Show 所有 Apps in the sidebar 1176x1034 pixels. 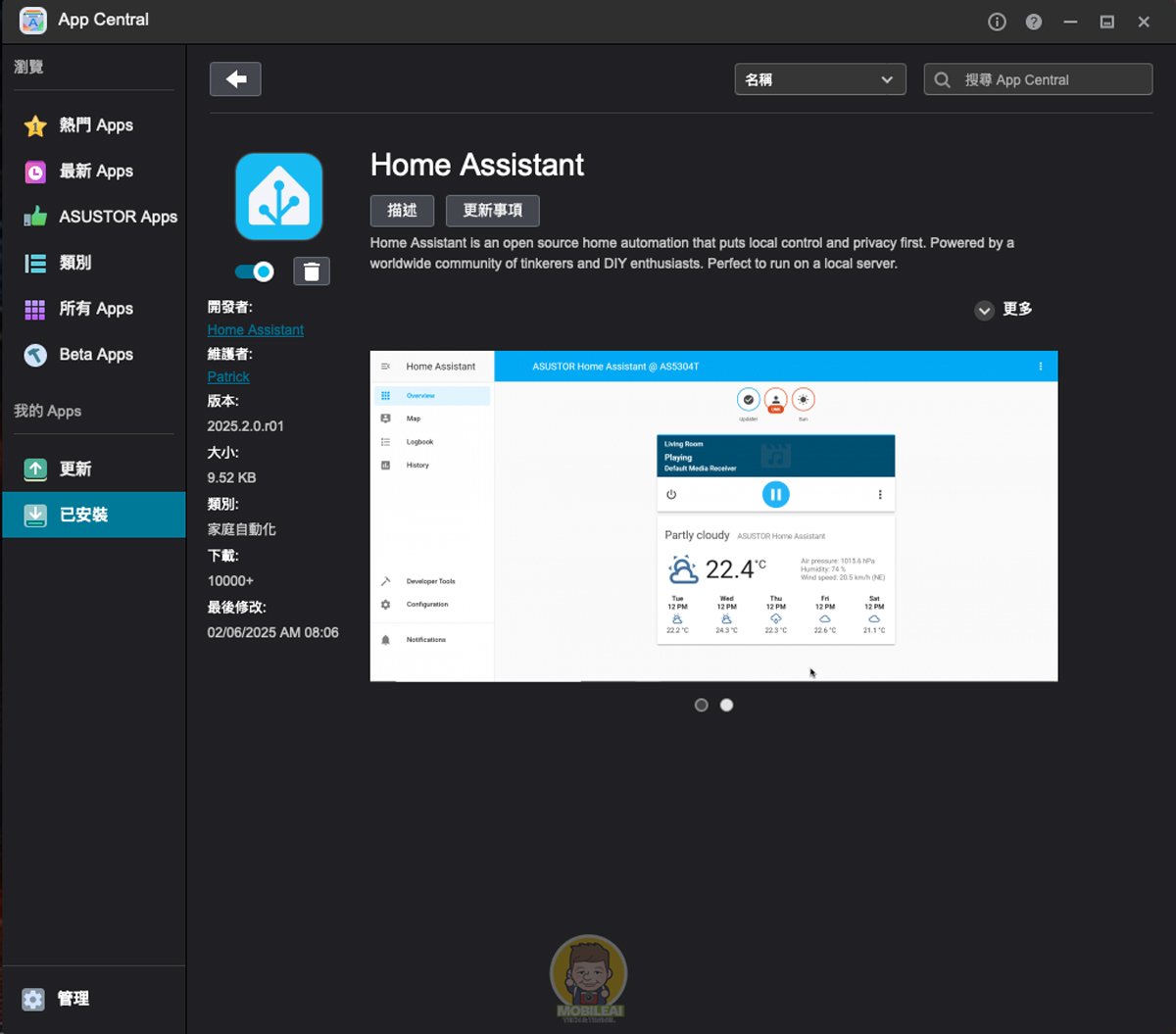tap(95, 309)
